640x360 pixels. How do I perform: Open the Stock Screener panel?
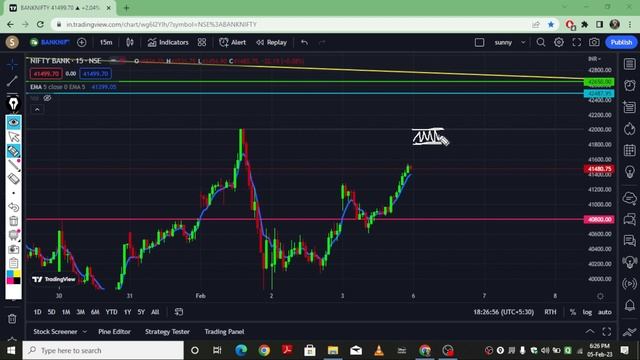60,331
